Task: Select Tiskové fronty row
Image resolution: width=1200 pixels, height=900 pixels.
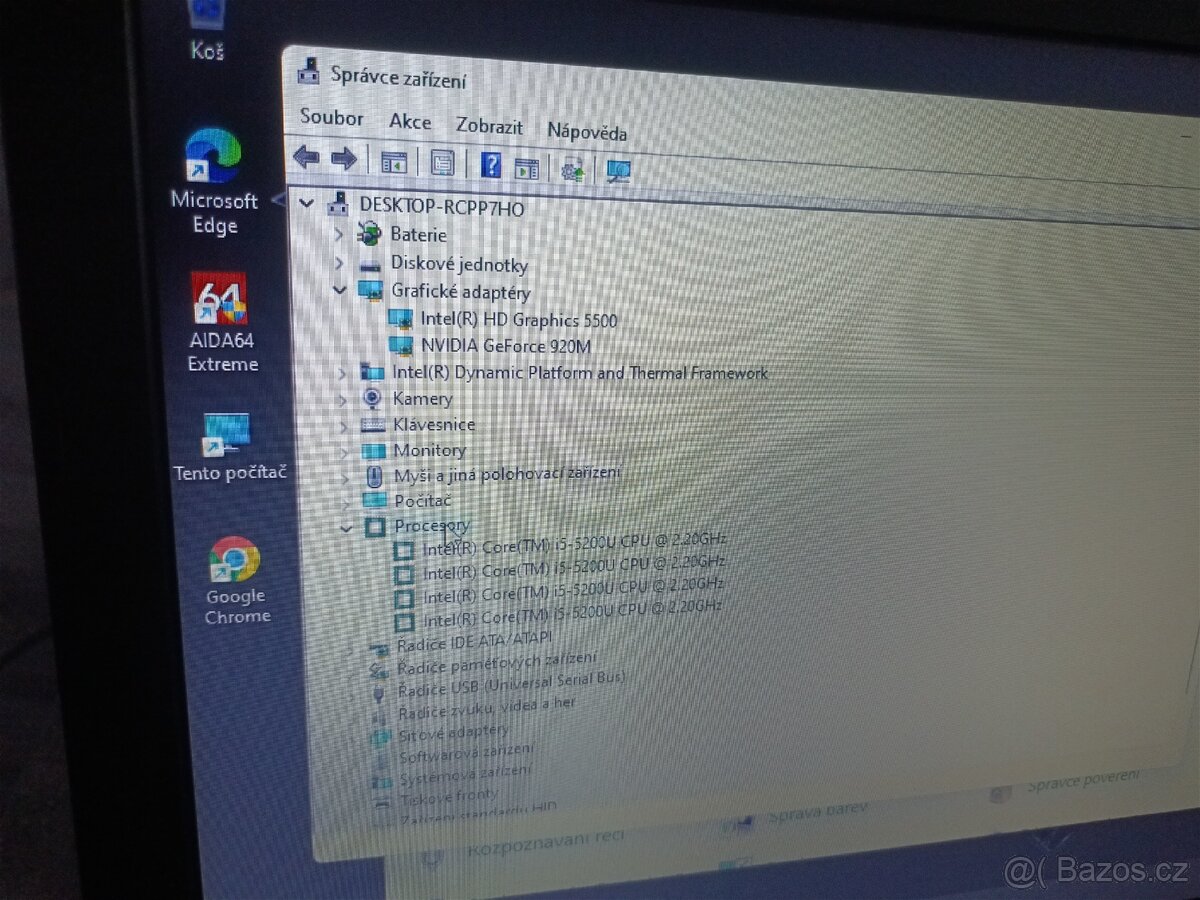Action: [448, 797]
